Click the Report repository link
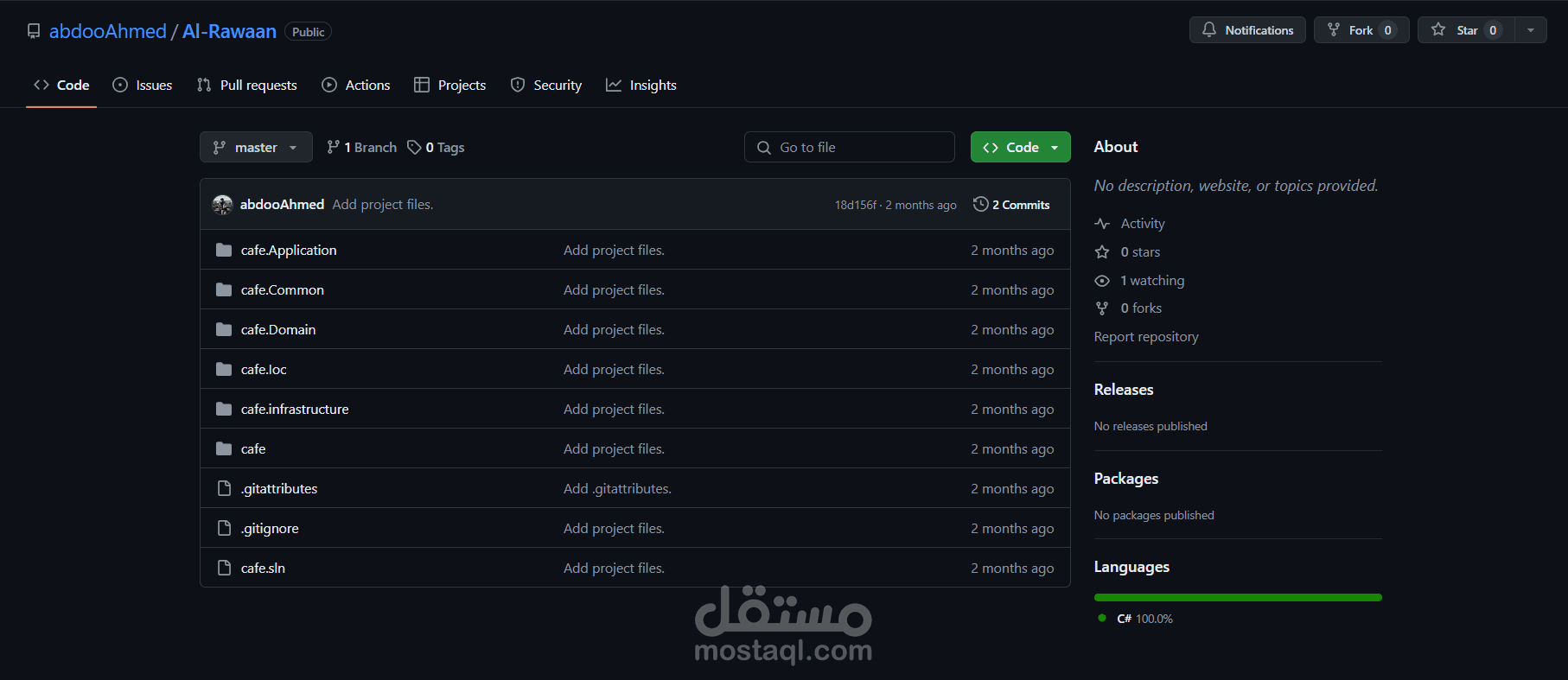The height and width of the screenshot is (680, 1568). 1146,336
